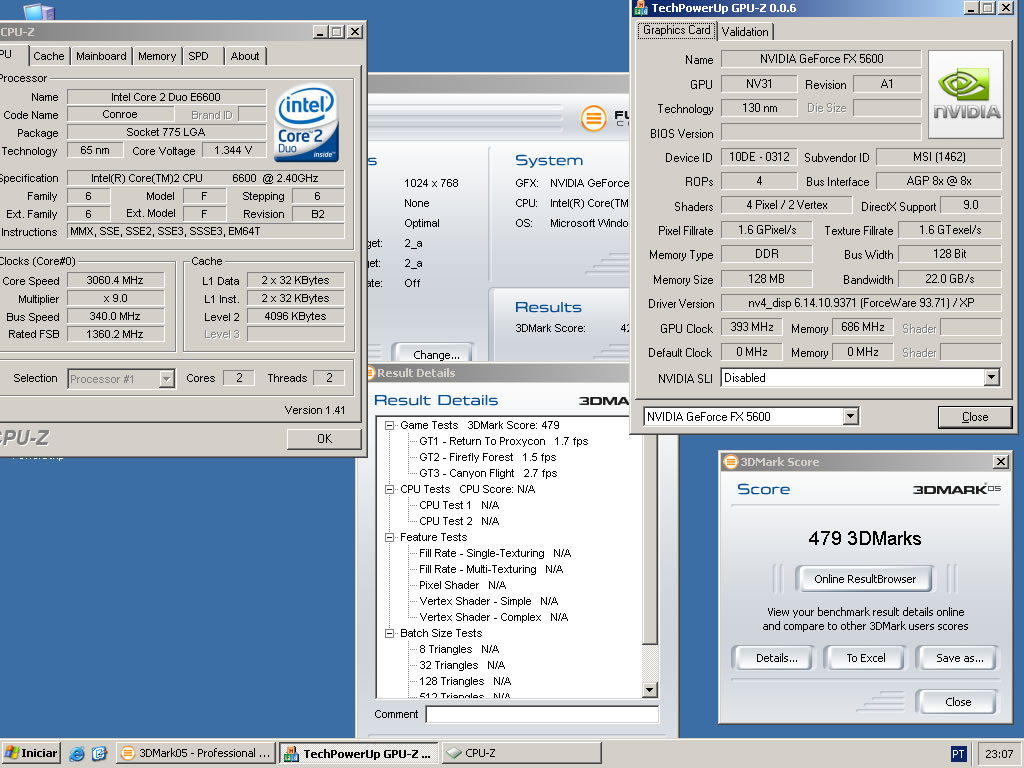The height and width of the screenshot is (768, 1024).
Task: Click the Comment input field
Action: point(542,714)
